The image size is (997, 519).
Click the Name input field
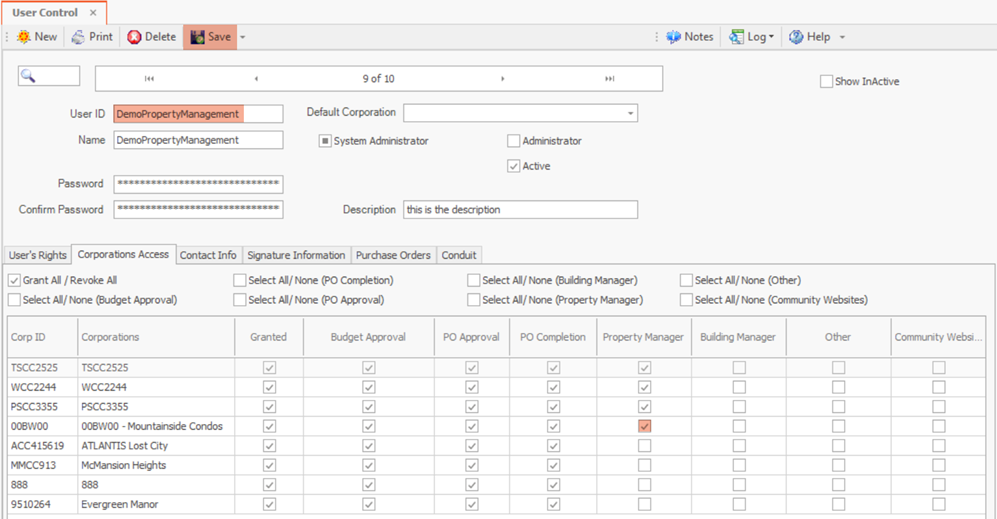198,140
